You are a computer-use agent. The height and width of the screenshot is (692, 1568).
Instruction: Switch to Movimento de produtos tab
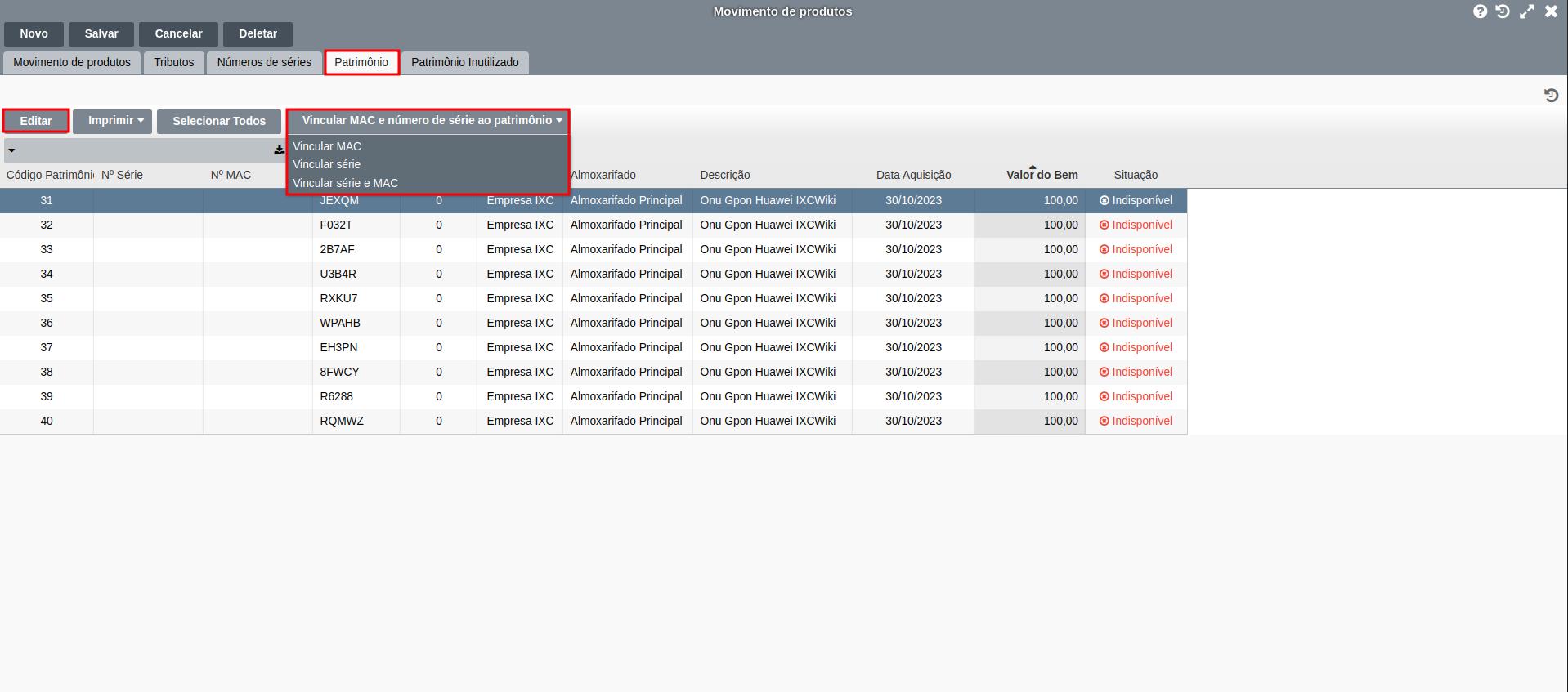72,62
